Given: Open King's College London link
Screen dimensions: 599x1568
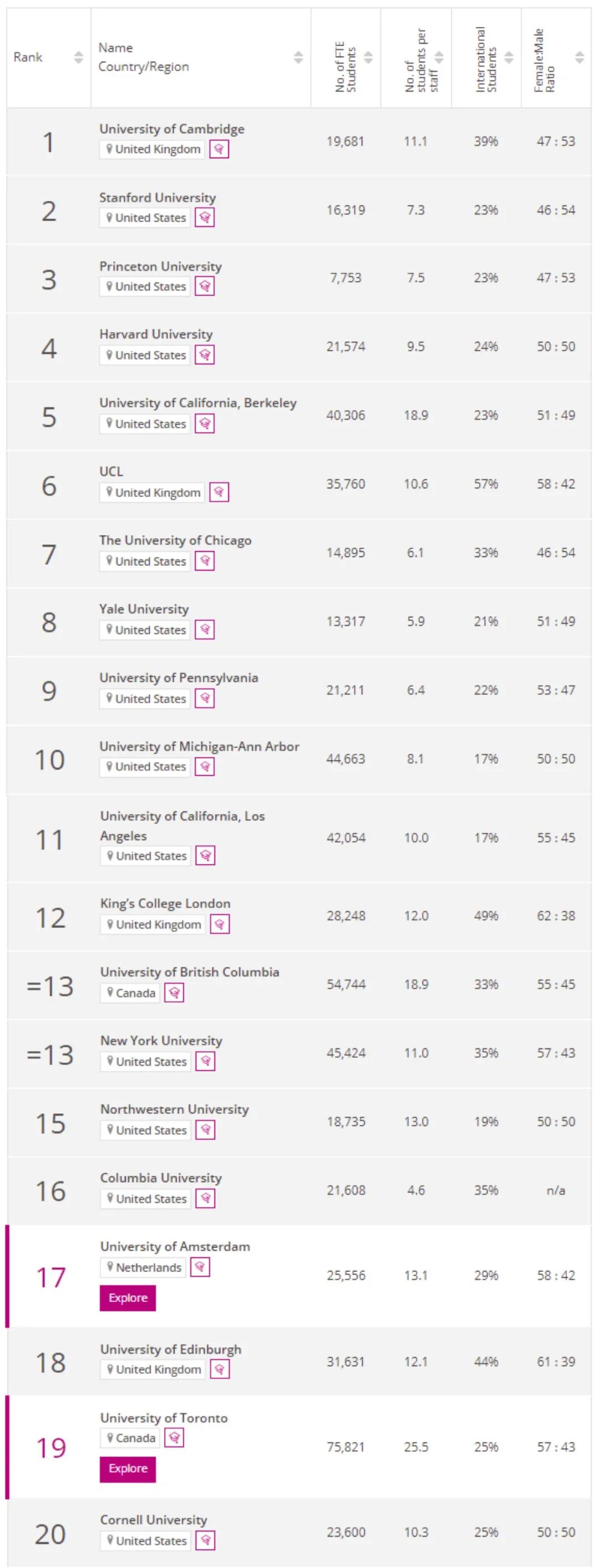Looking at the screenshot, I should [x=166, y=904].
